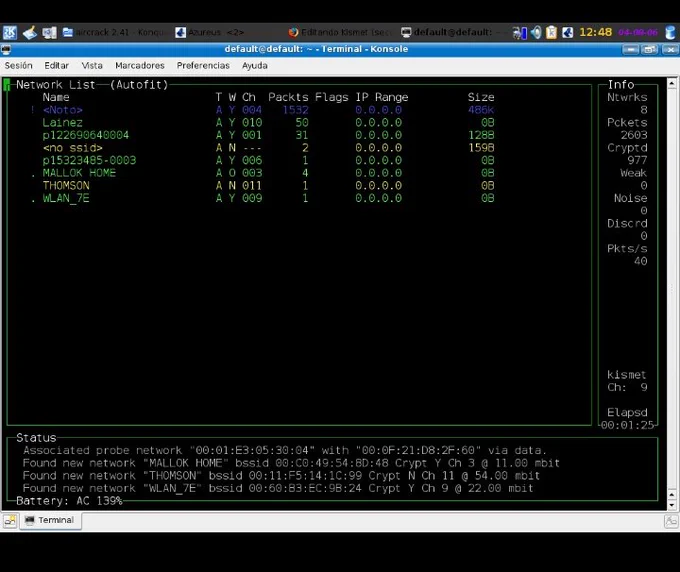This screenshot has width=680, height=572.
Task: Open Konsole window menu icon in title bar
Action: click(x=6, y=49)
